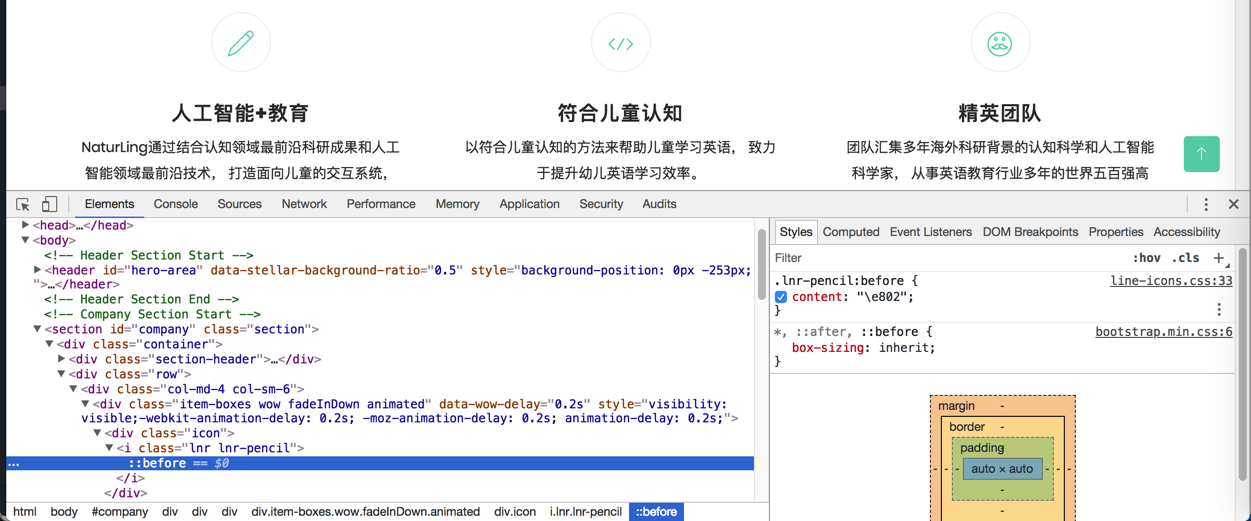Open the DevTools three-dot customize menu

1206,204
